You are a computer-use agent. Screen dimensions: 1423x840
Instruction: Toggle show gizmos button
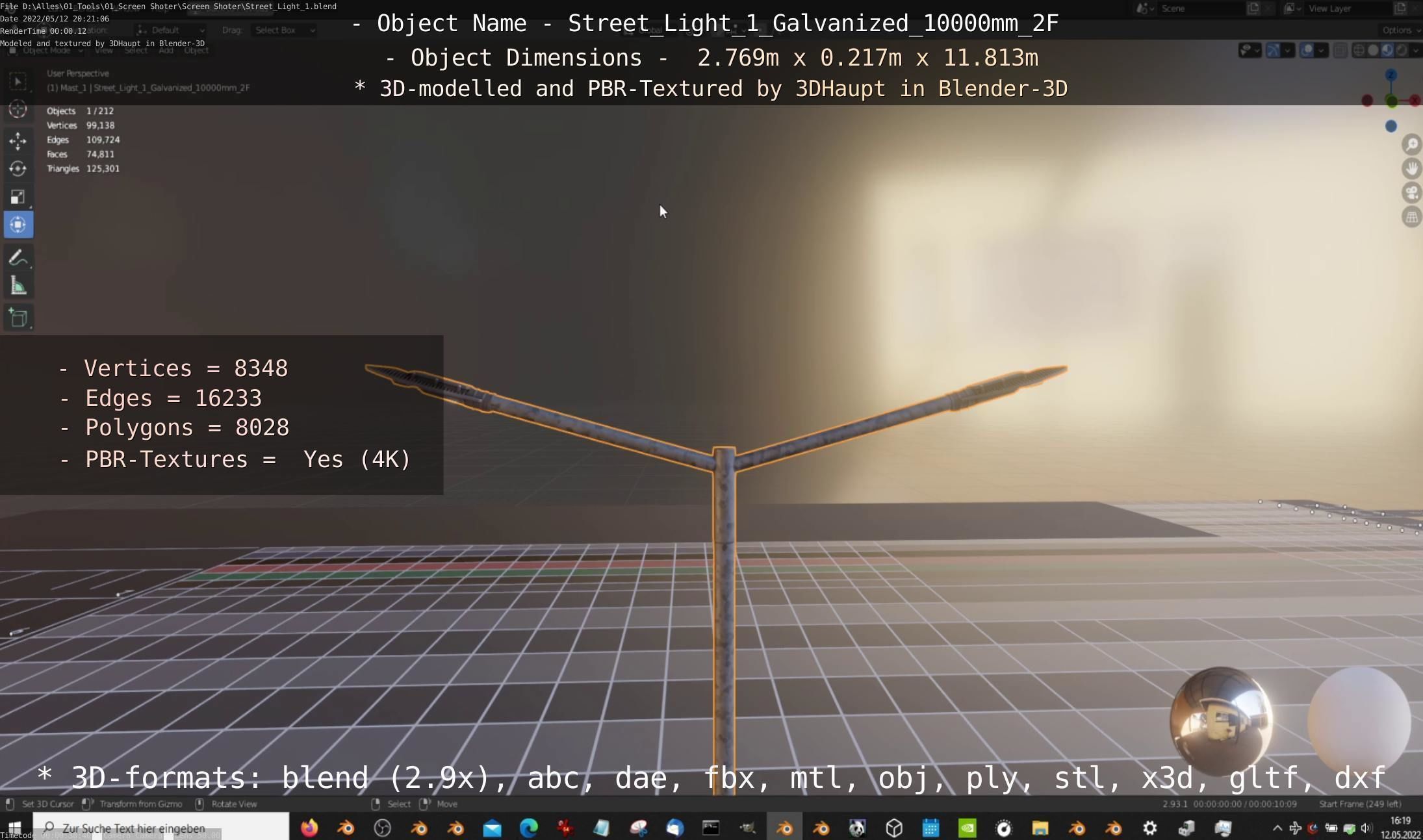(1273, 51)
